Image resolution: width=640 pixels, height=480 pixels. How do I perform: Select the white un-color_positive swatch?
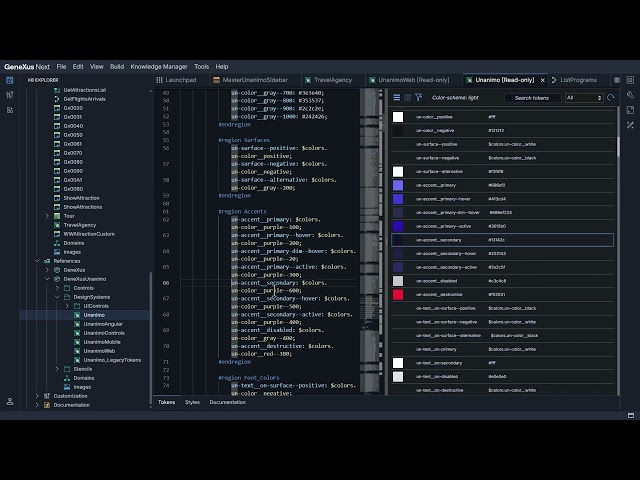click(x=398, y=117)
